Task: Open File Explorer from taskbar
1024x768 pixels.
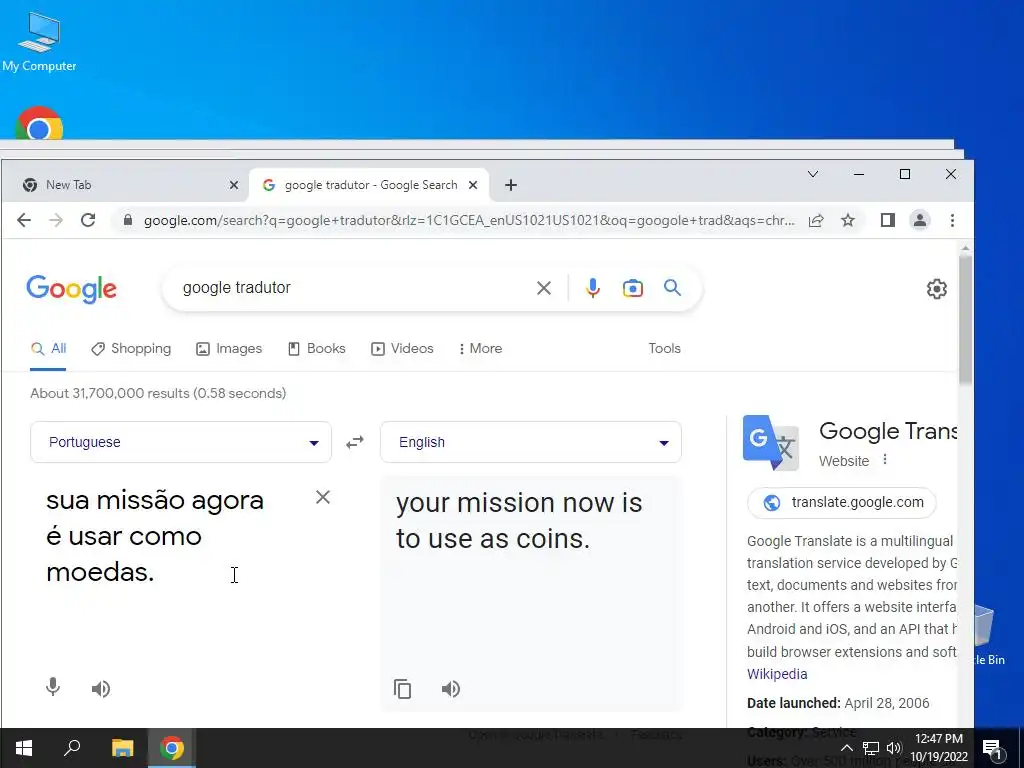Action: click(122, 748)
